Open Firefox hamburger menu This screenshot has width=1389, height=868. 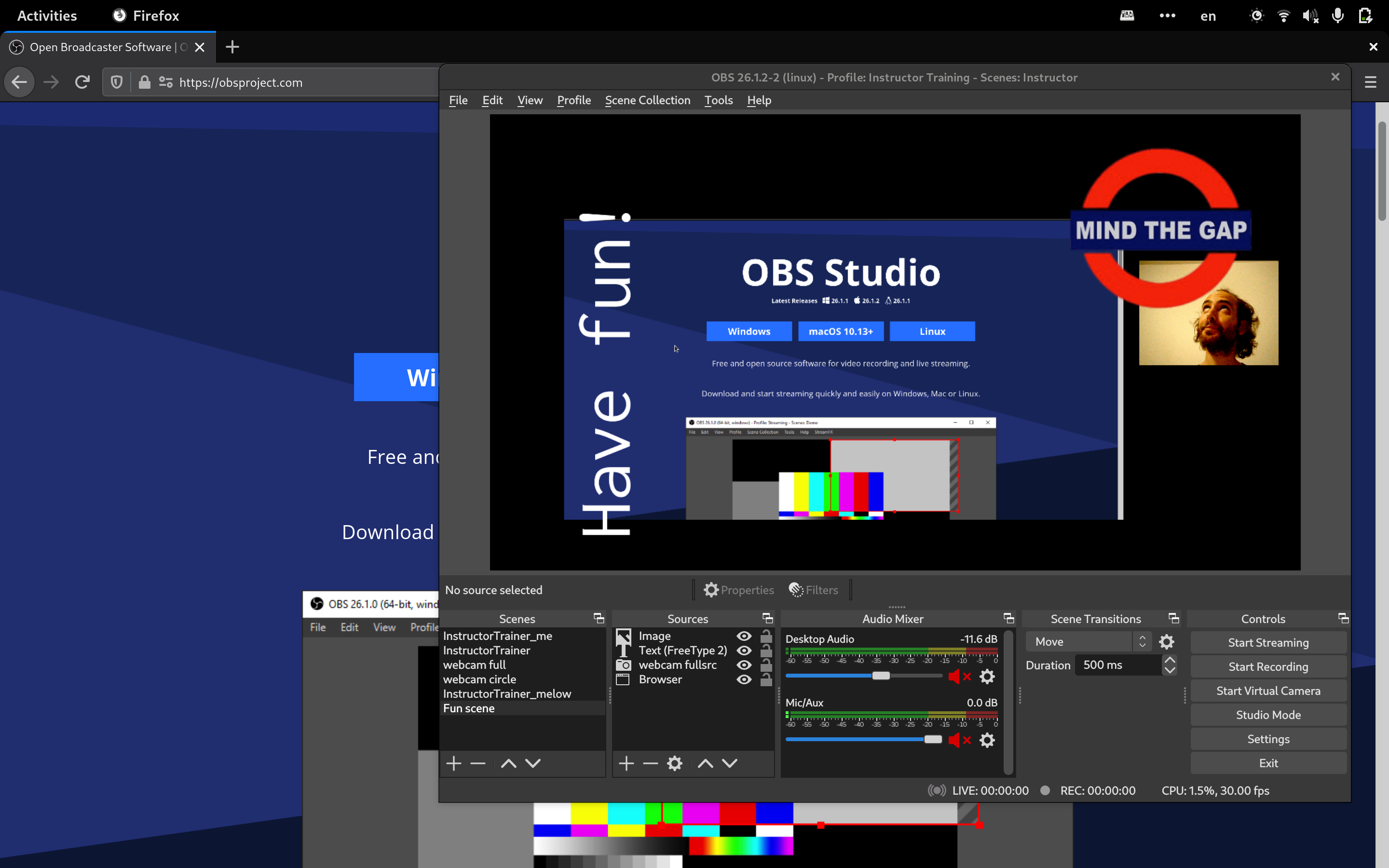coord(1371,82)
